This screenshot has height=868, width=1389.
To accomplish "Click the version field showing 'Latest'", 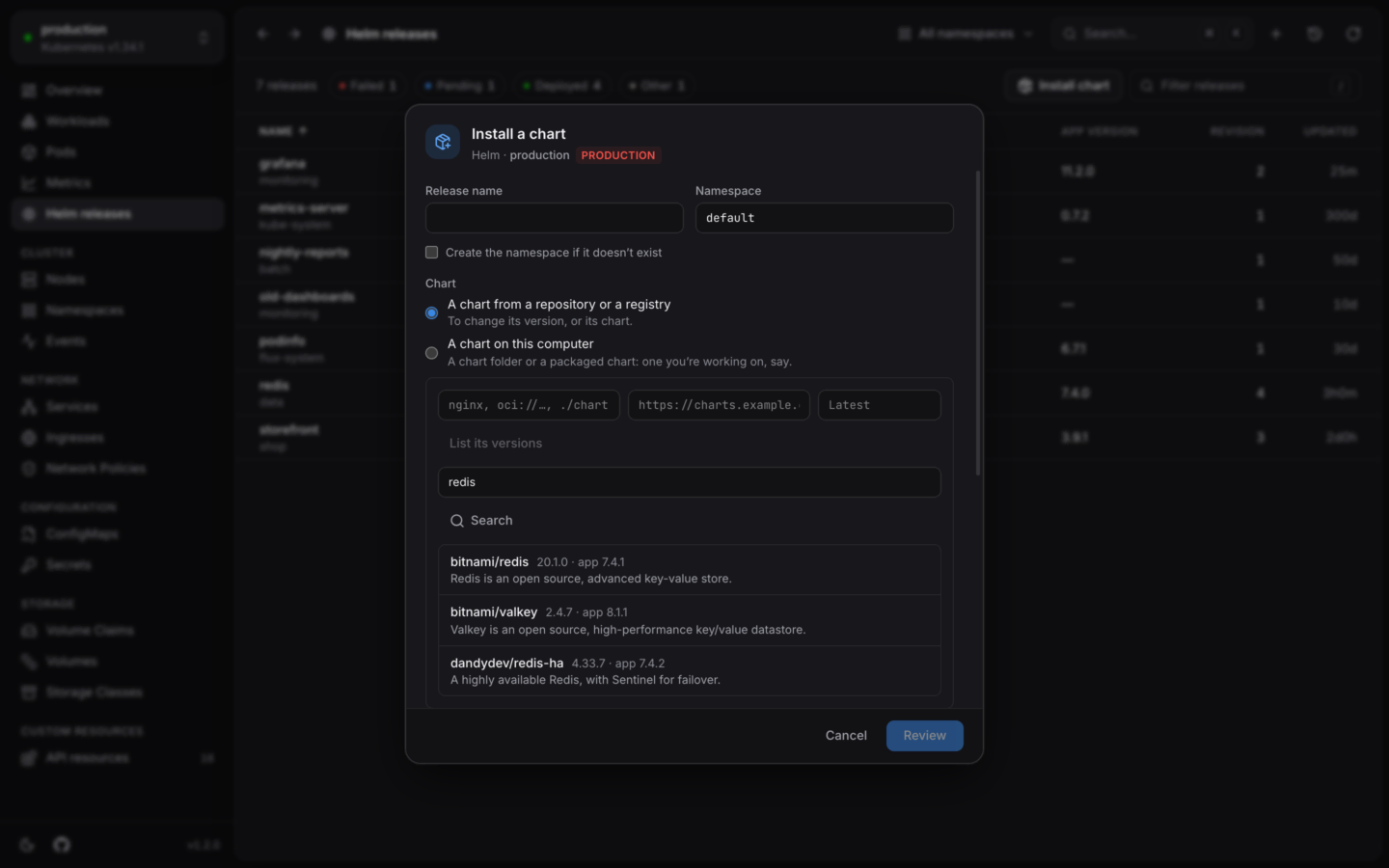I will pyautogui.click(x=880, y=405).
